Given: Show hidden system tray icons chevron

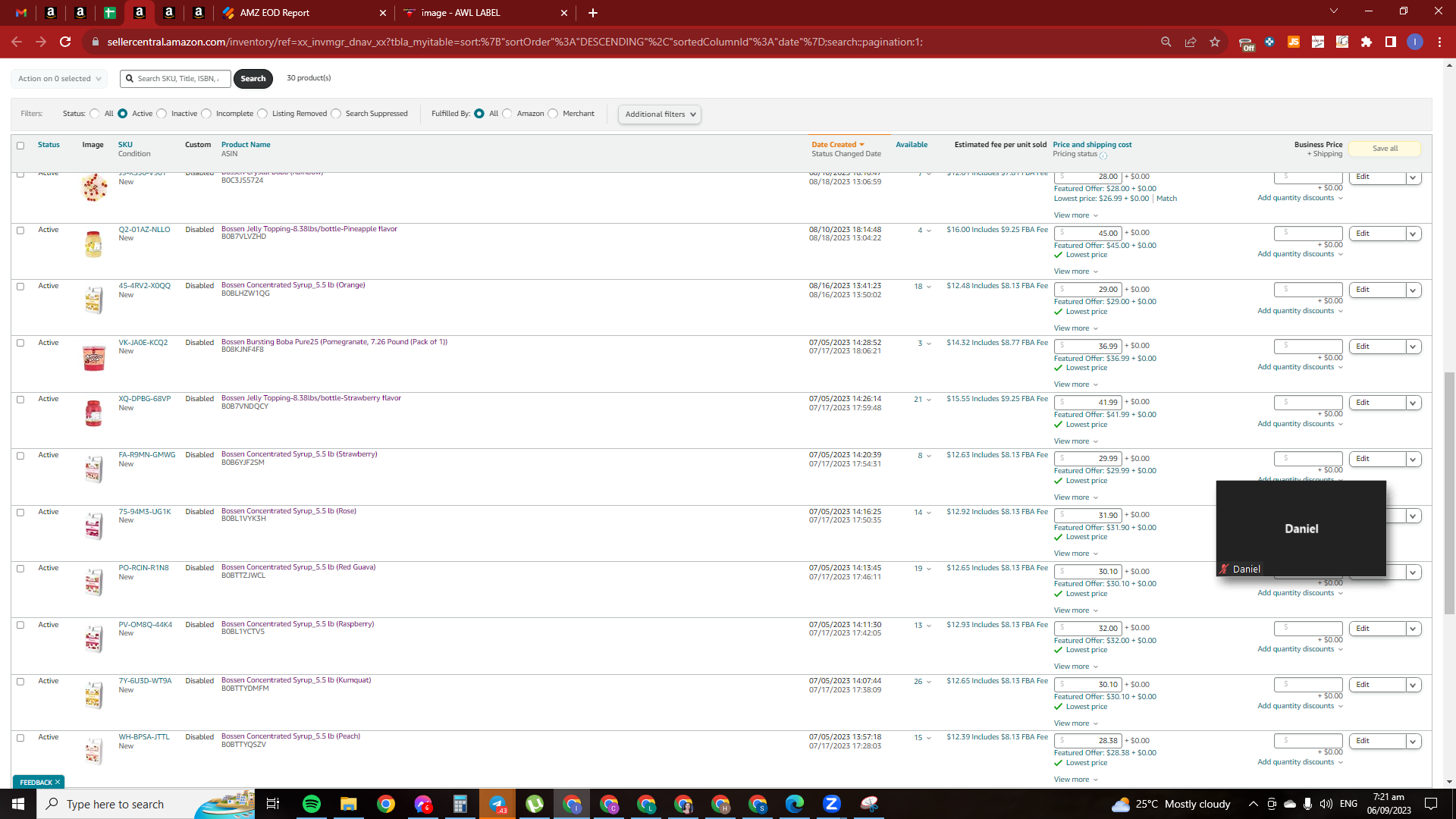Looking at the screenshot, I should pyautogui.click(x=1253, y=804).
